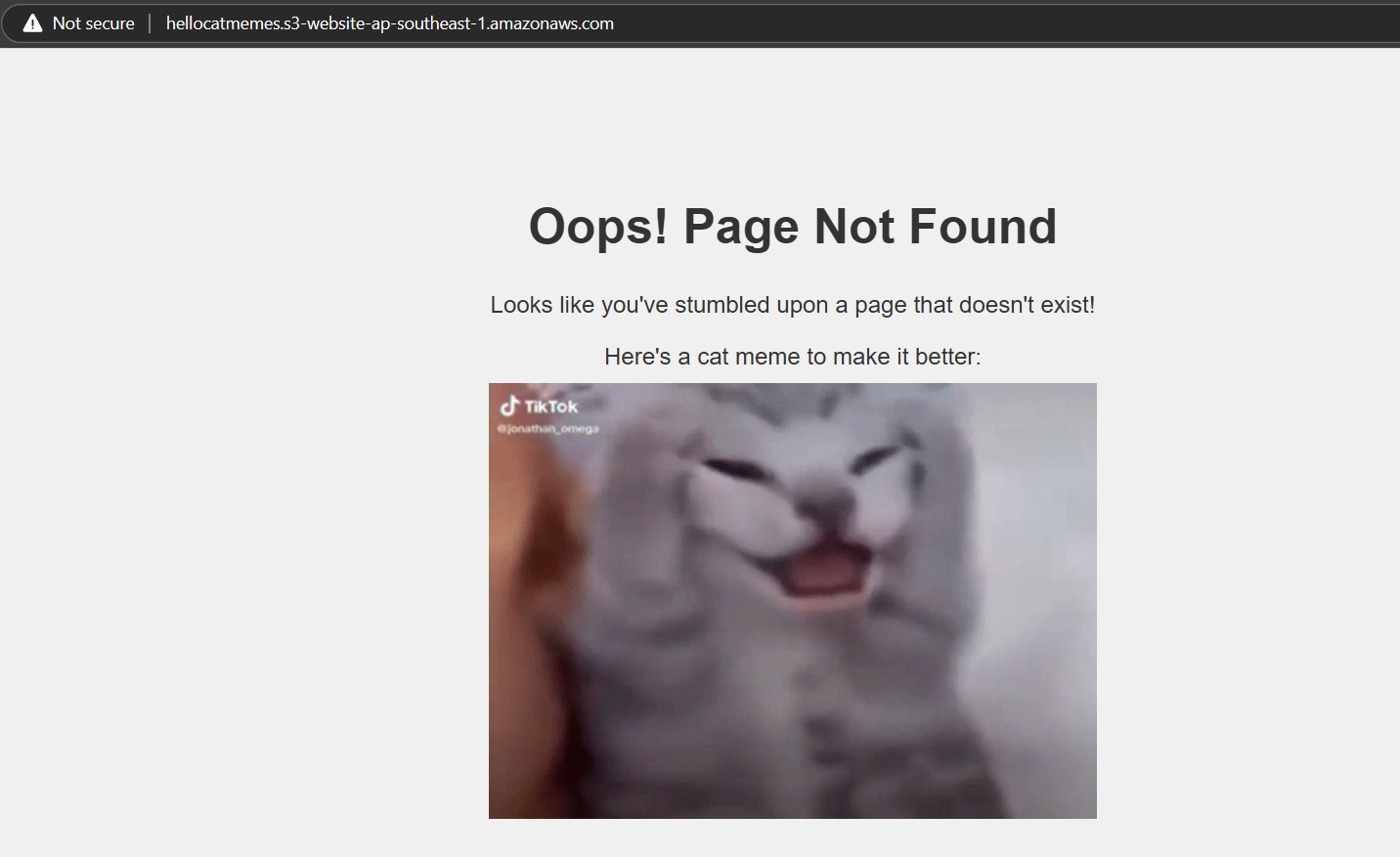The height and width of the screenshot is (857, 1400).
Task: Click the "TikTok" wordmark on the meme
Action: point(550,407)
